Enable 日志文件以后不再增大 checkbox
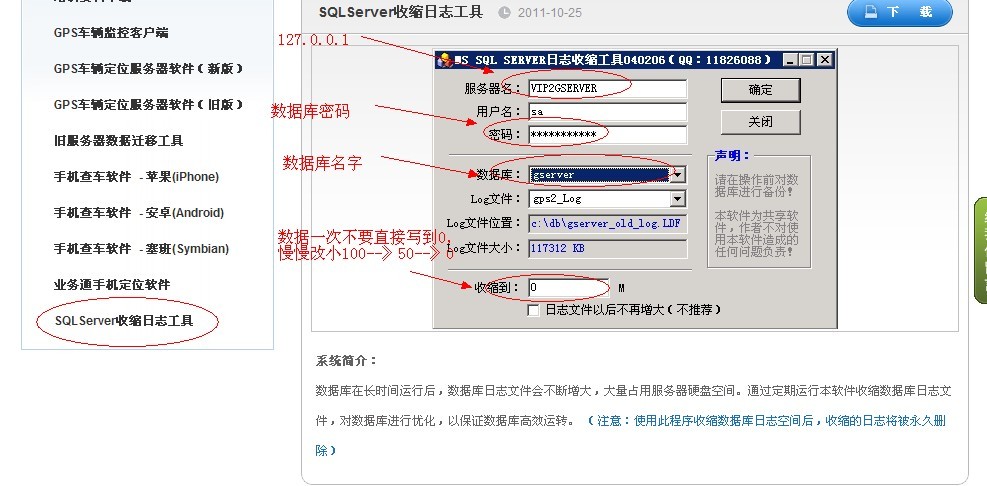987x486 pixels. [534, 311]
